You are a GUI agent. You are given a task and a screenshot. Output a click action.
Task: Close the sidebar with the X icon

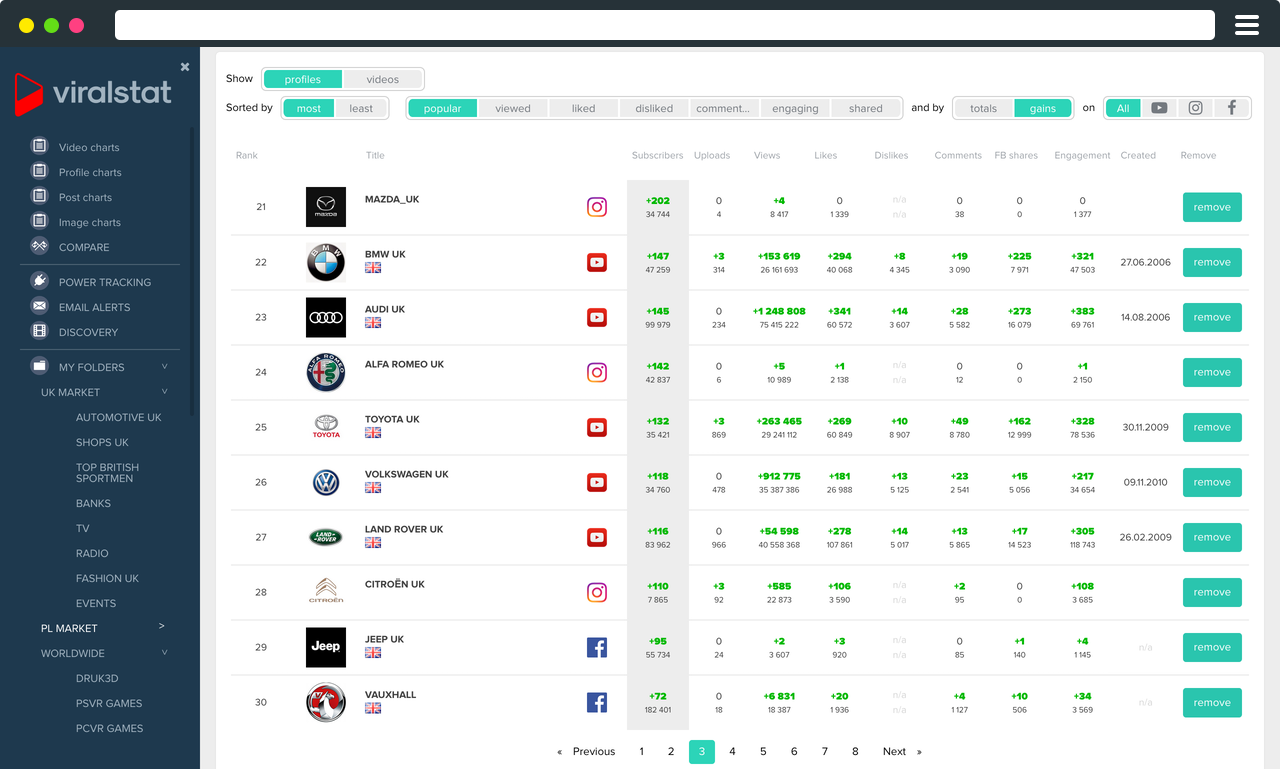point(185,67)
